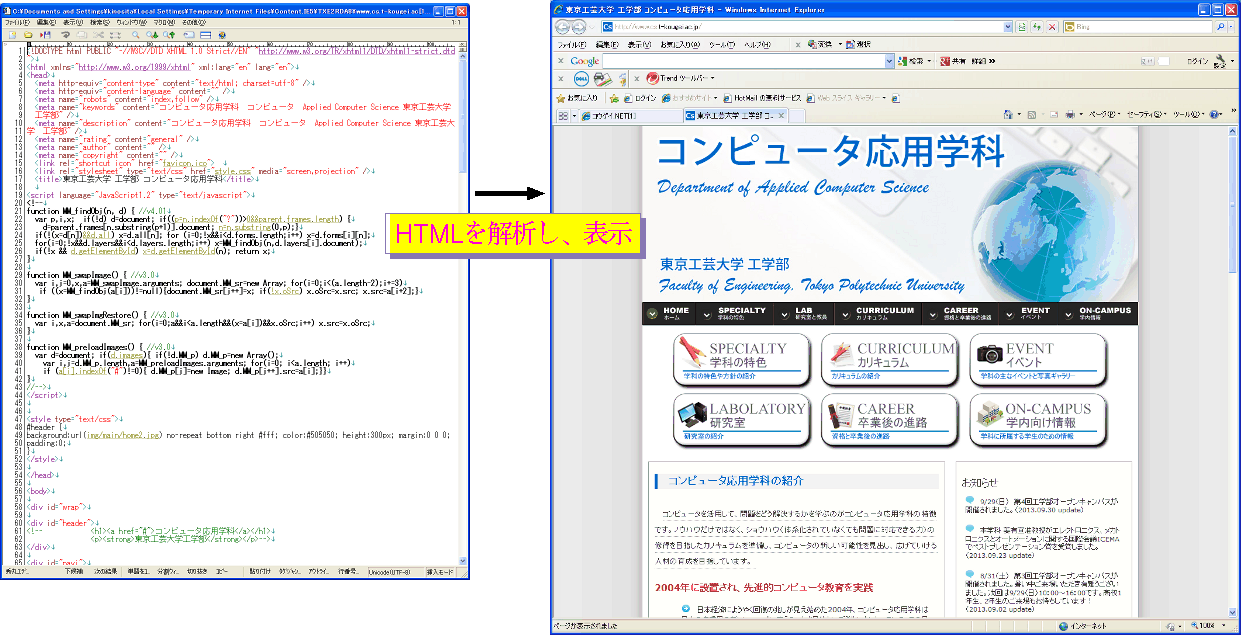Click the CAREER 卒業後の進路 card button

tap(890, 420)
